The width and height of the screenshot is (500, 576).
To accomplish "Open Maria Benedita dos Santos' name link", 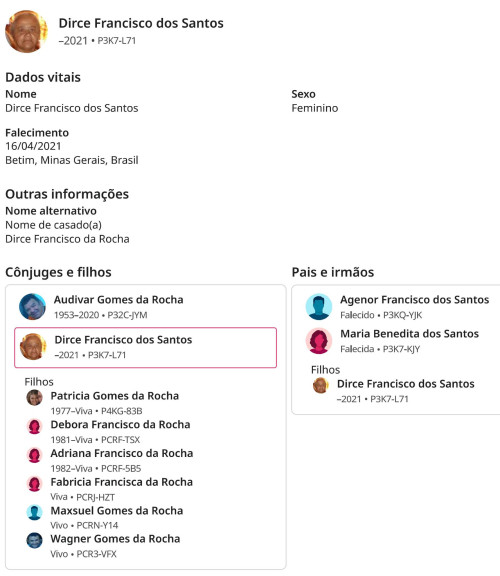I will click(x=410, y=334).
